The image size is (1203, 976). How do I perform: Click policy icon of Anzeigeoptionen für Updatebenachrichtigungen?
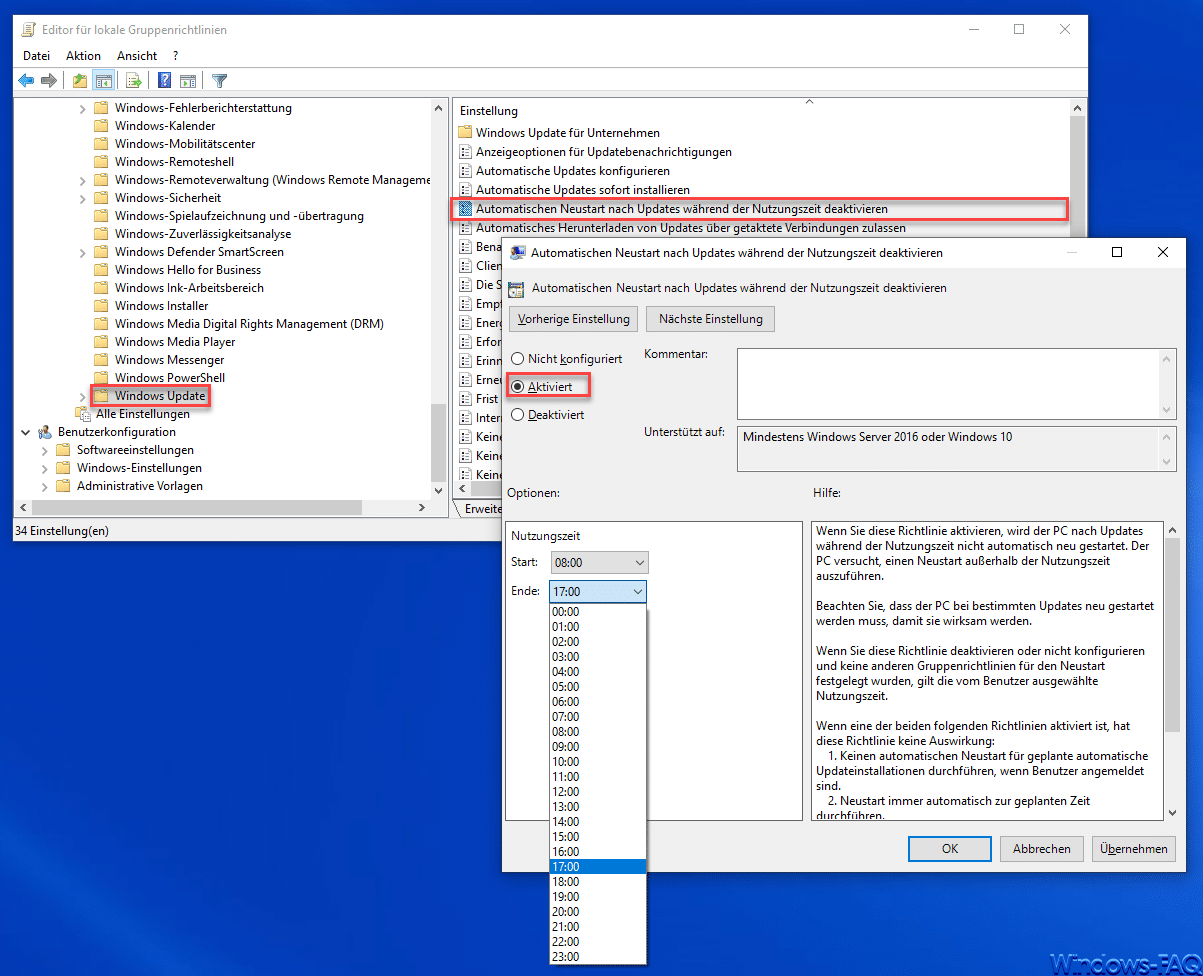click(x=464, y=152)
